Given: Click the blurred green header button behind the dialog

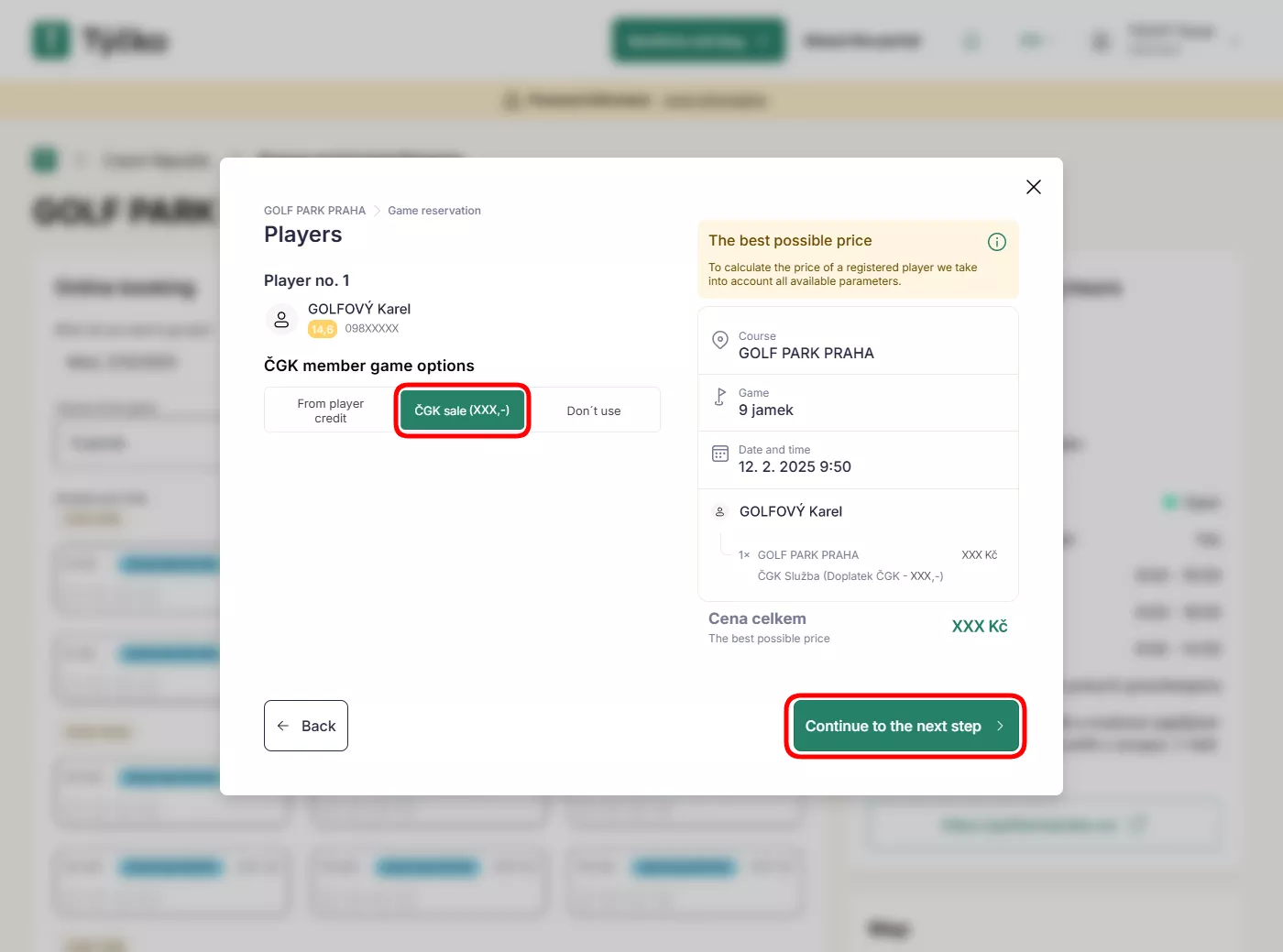Looking at the screenshot, I should (x=698, y=41).
